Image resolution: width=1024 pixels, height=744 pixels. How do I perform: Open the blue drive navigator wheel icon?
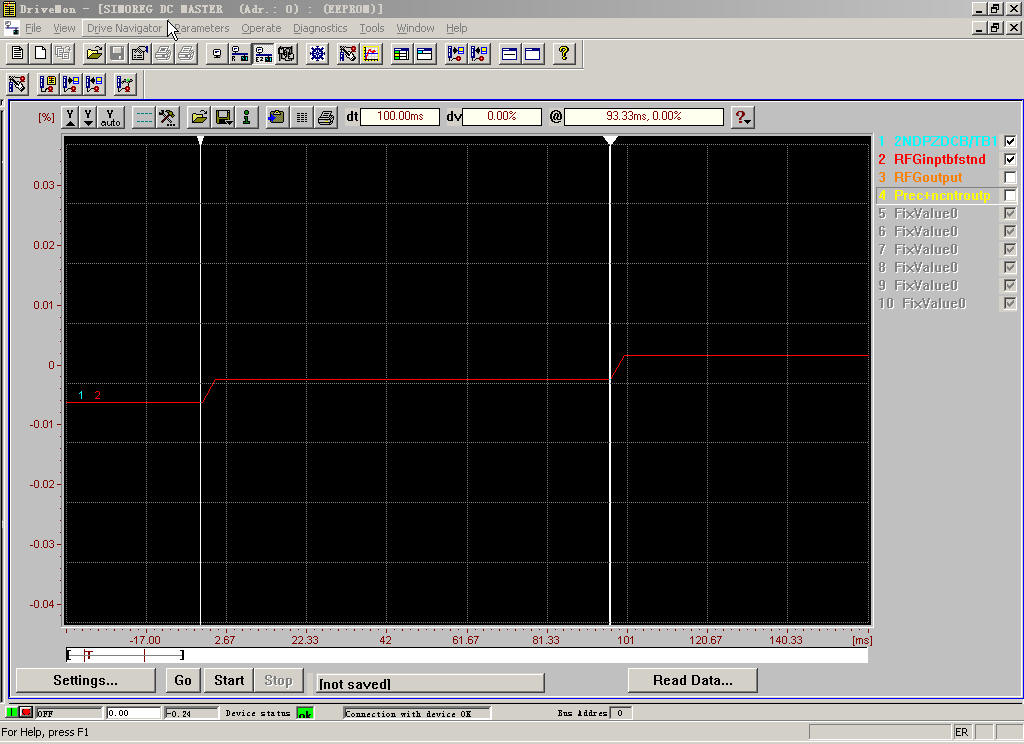[x=317, y=54]
